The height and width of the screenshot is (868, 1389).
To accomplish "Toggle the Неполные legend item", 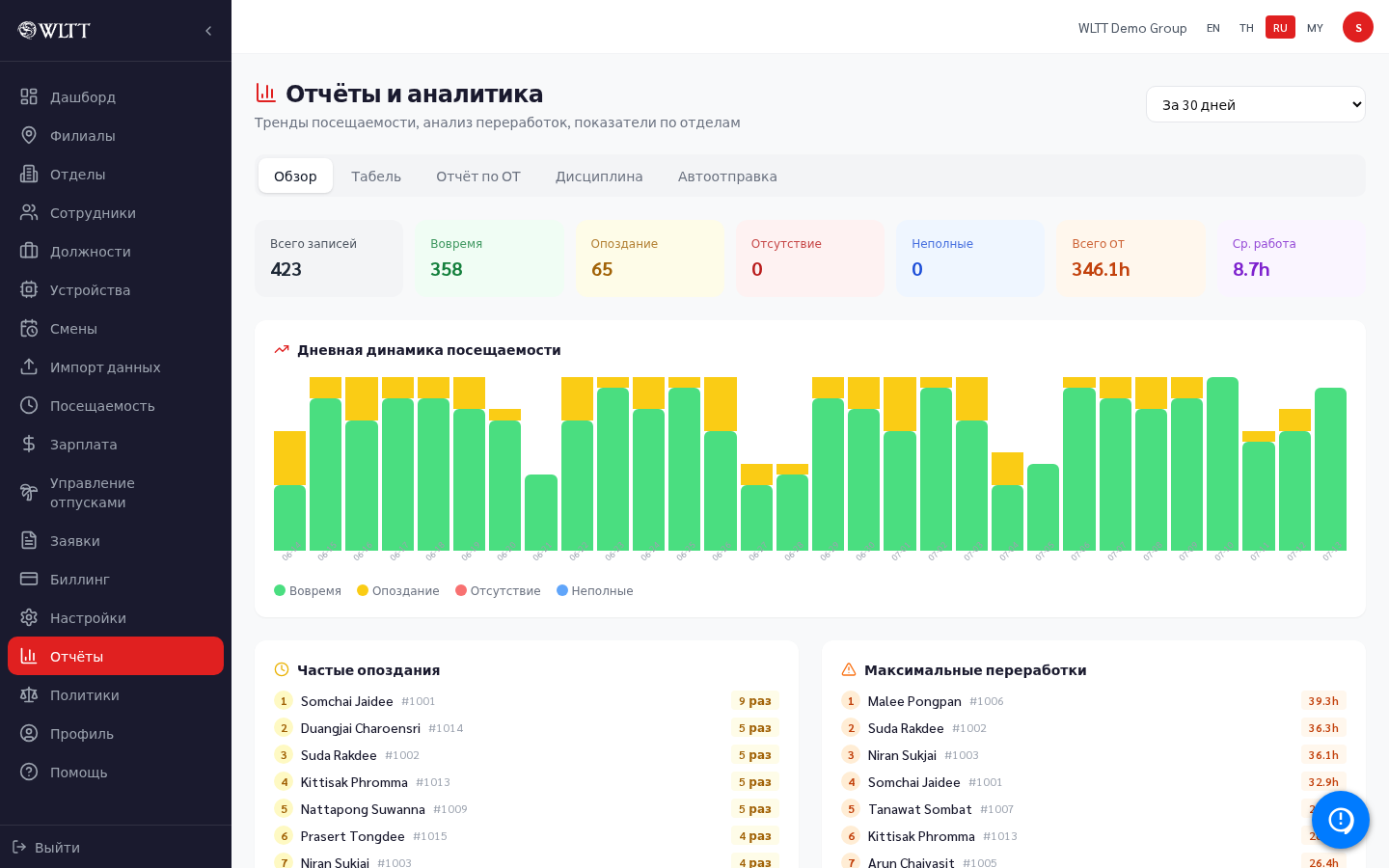I will click(x=595, y=590).
